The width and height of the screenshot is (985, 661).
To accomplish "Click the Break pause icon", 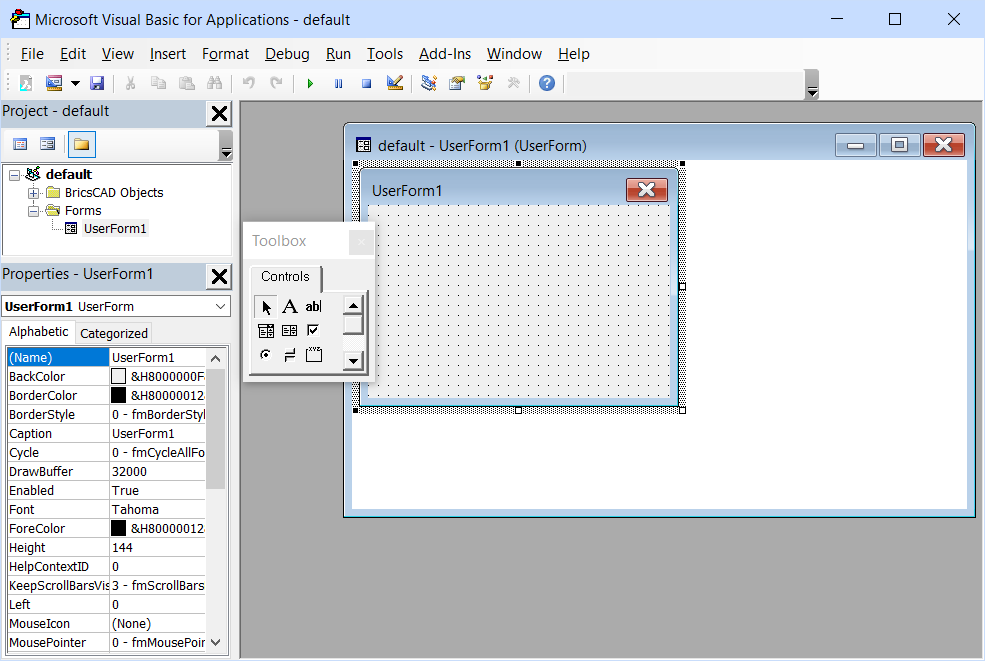I will 339,84.
